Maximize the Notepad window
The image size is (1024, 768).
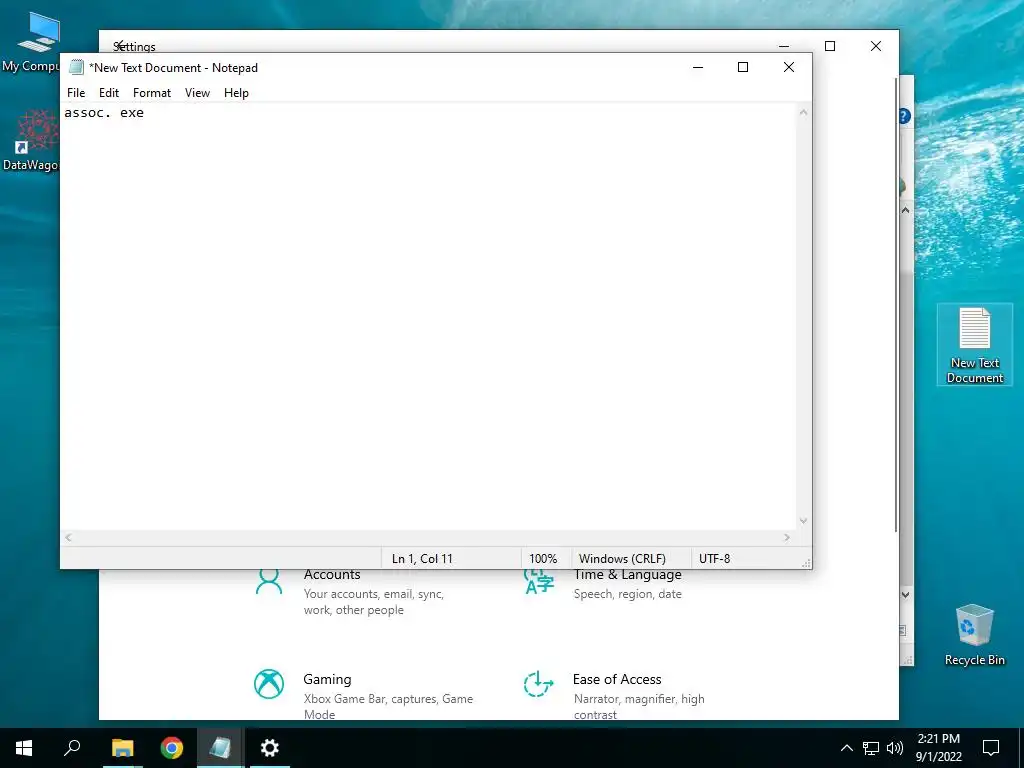[743, 67]
